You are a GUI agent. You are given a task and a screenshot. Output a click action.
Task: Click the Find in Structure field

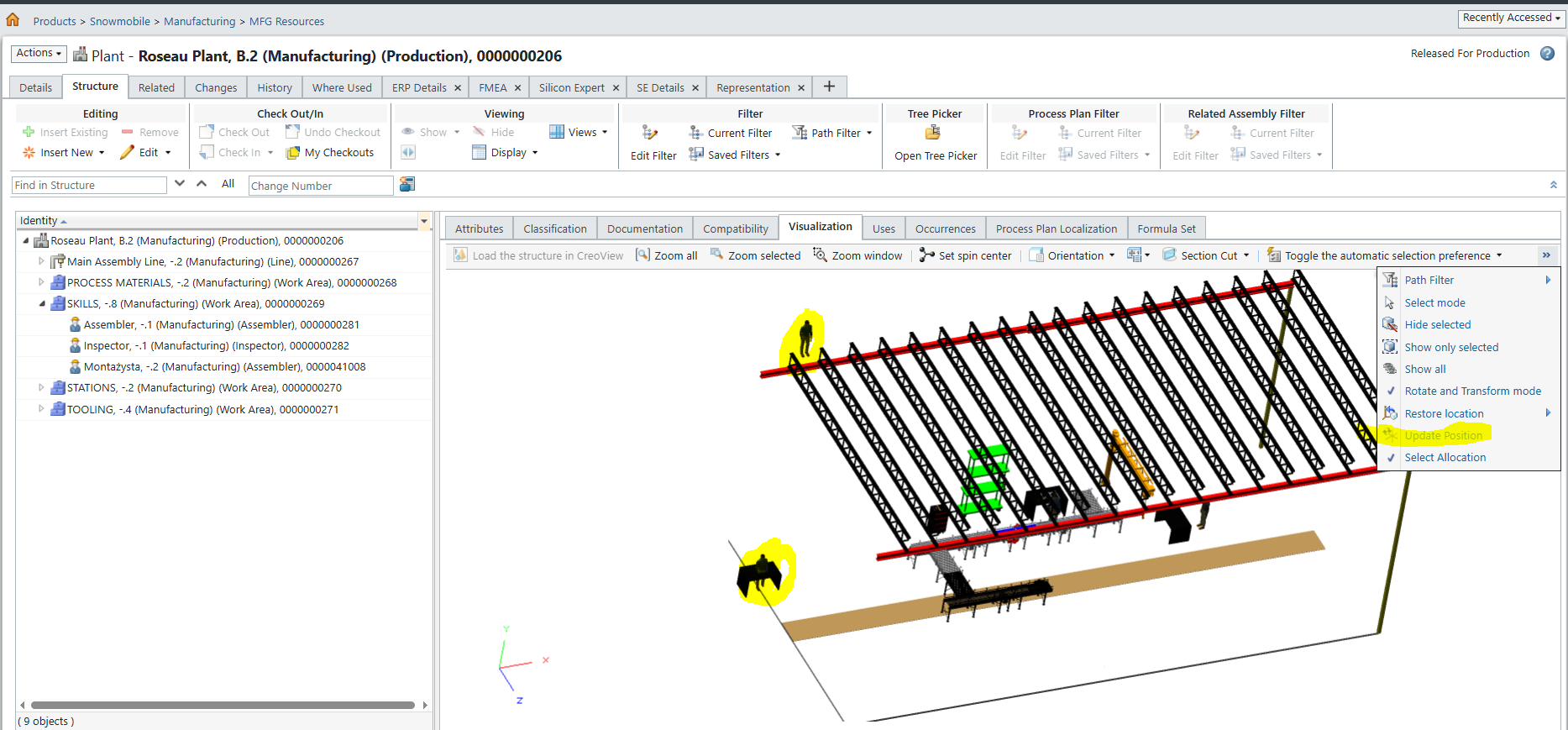[x=89, y=186]
